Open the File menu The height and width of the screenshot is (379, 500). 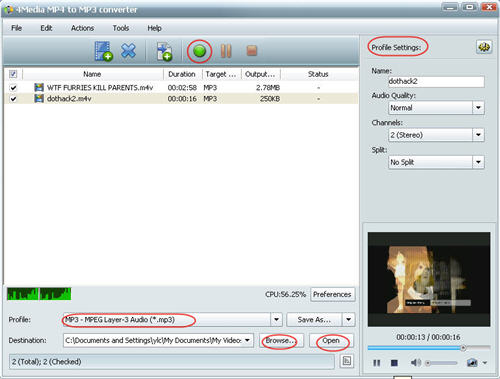coord(16,28)
